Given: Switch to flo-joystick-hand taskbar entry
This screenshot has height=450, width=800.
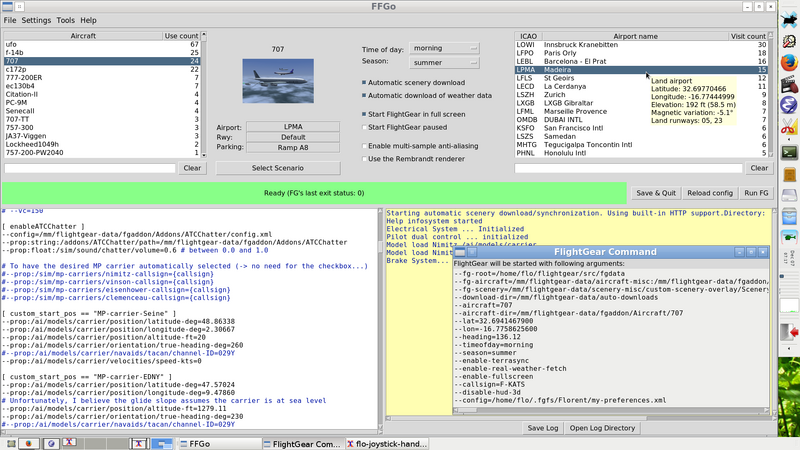Looking at the screenshot, I should [387, 444].
